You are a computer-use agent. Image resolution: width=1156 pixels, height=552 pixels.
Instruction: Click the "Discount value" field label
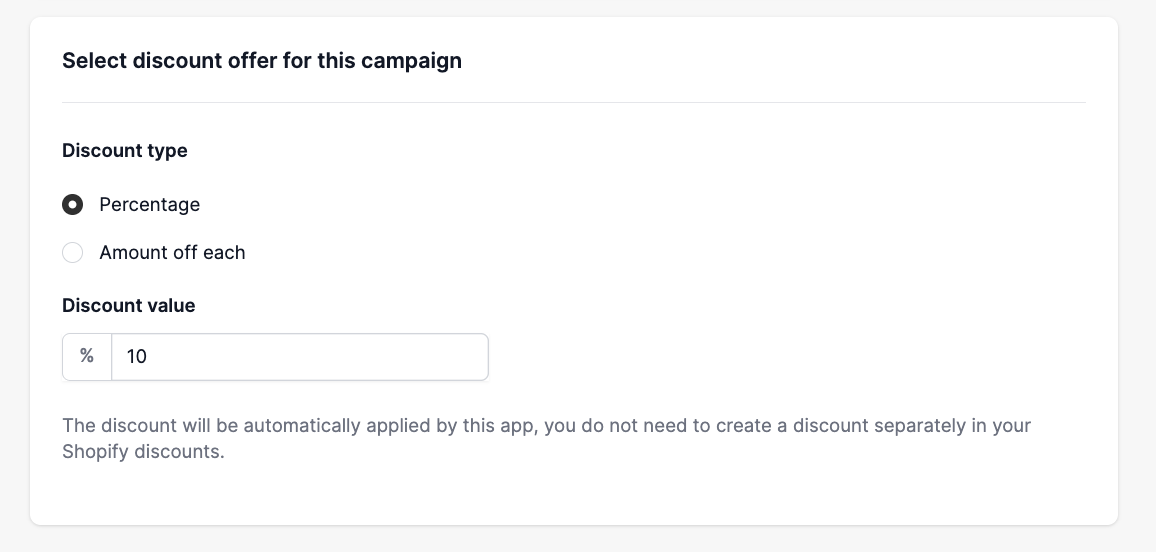point(129,306)
